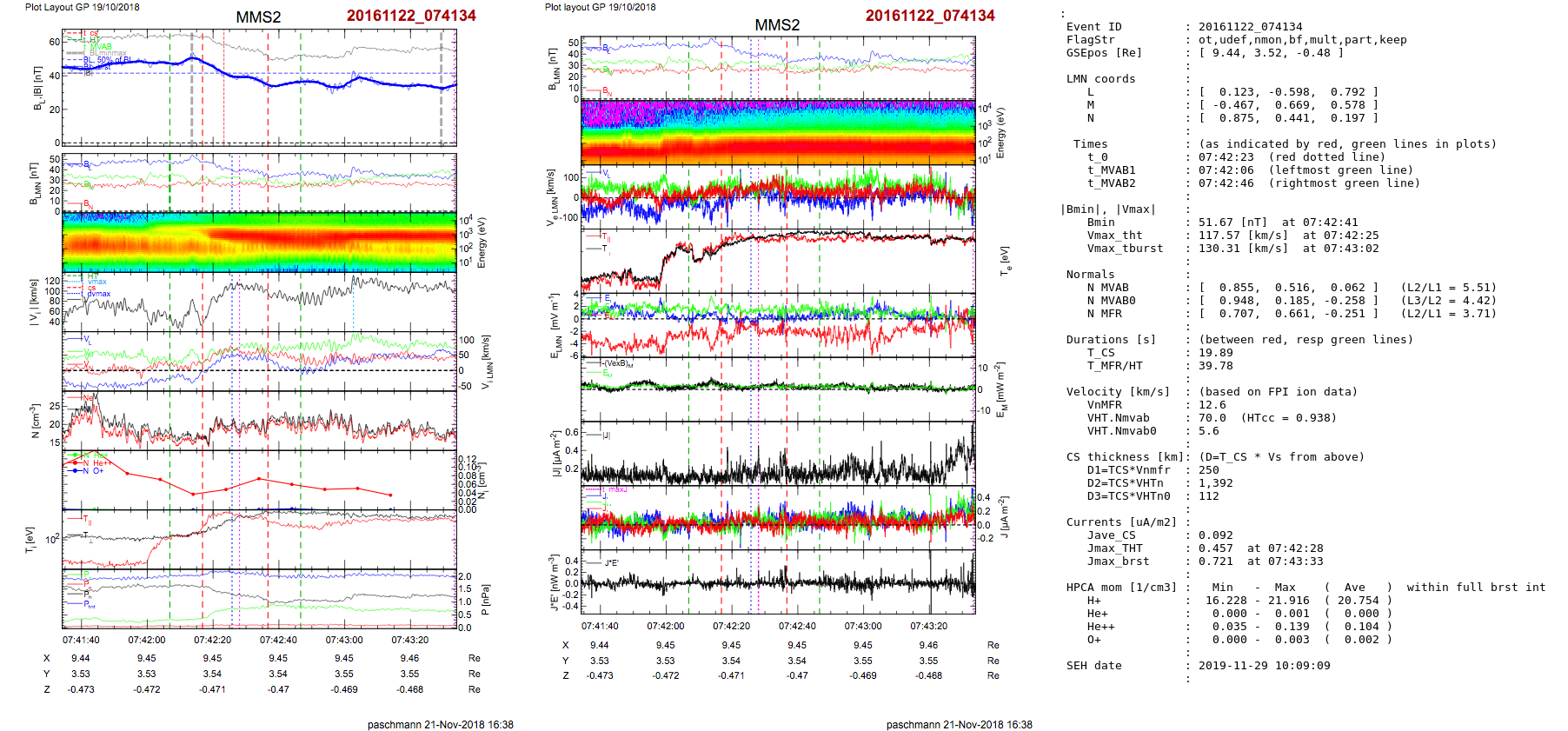Select the HPCA mom [1/cm3] heading

pos(1121,588)
